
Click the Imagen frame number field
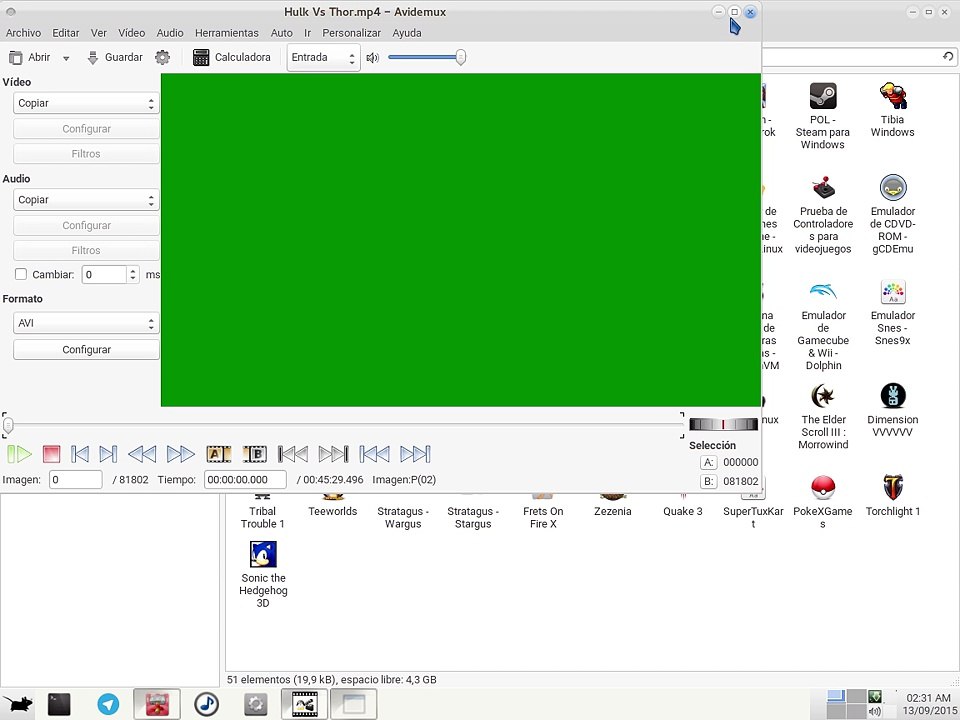click(x=76, y=480)
